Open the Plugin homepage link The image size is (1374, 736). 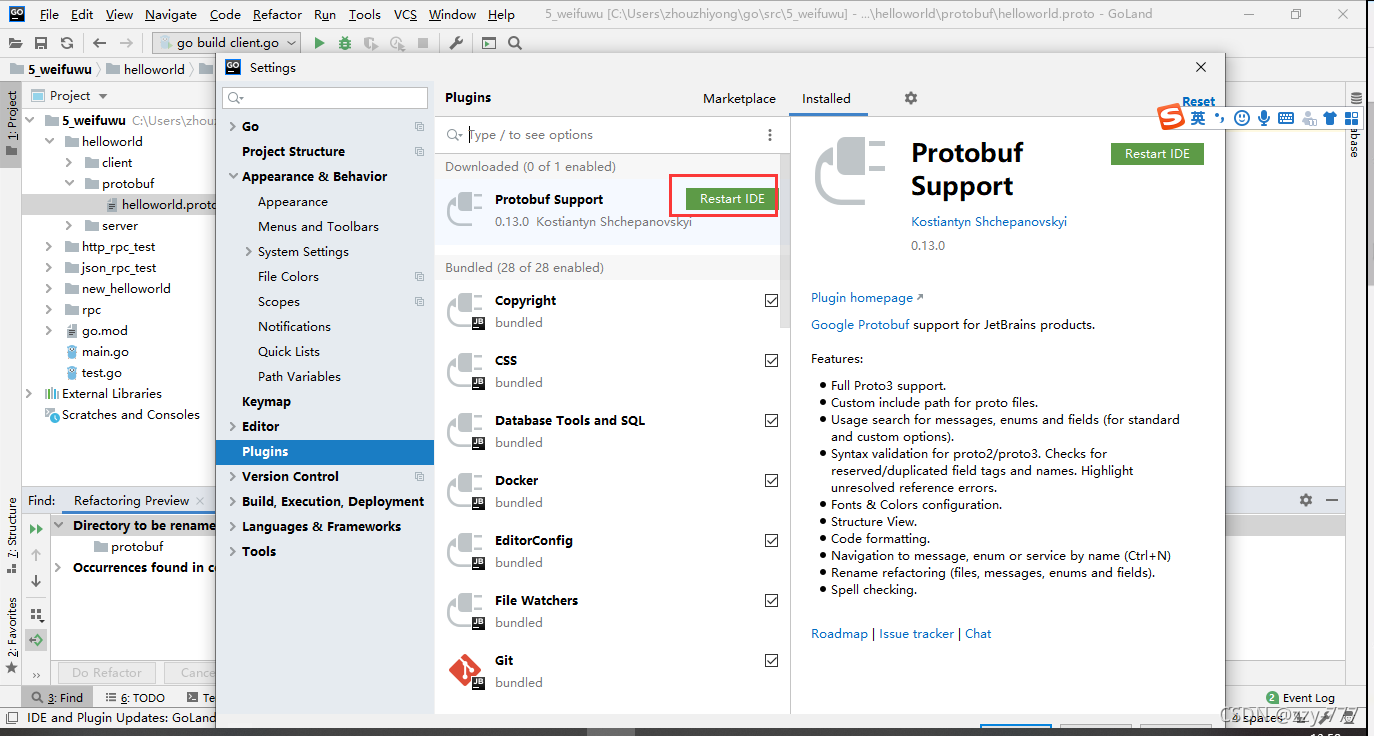click(x=867, y=298)
